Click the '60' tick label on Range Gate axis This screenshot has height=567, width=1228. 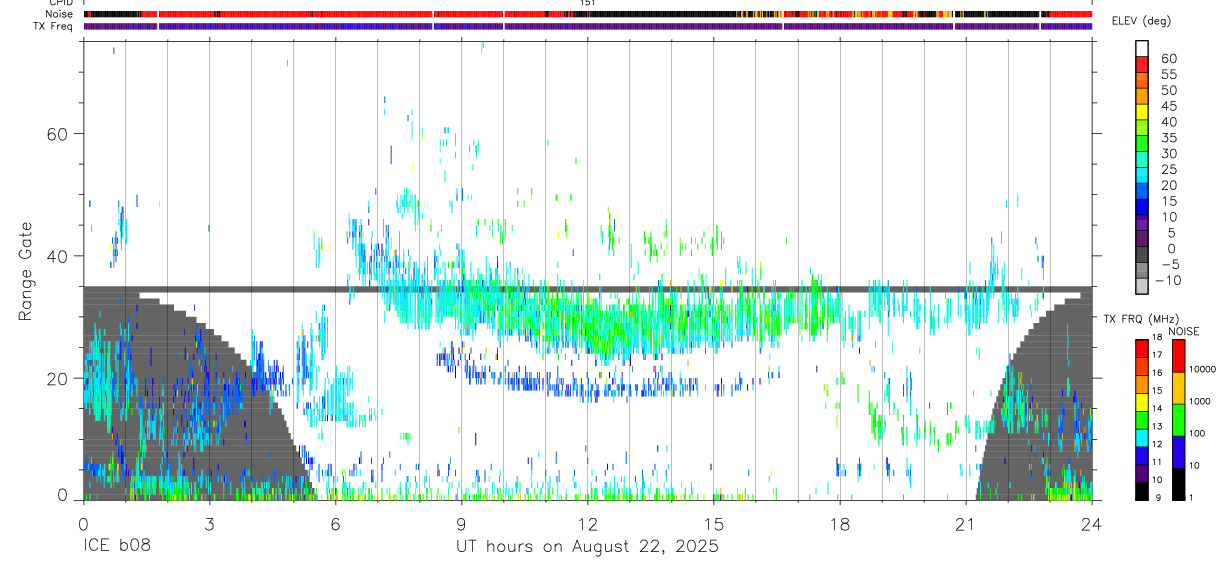coord(59,133)
